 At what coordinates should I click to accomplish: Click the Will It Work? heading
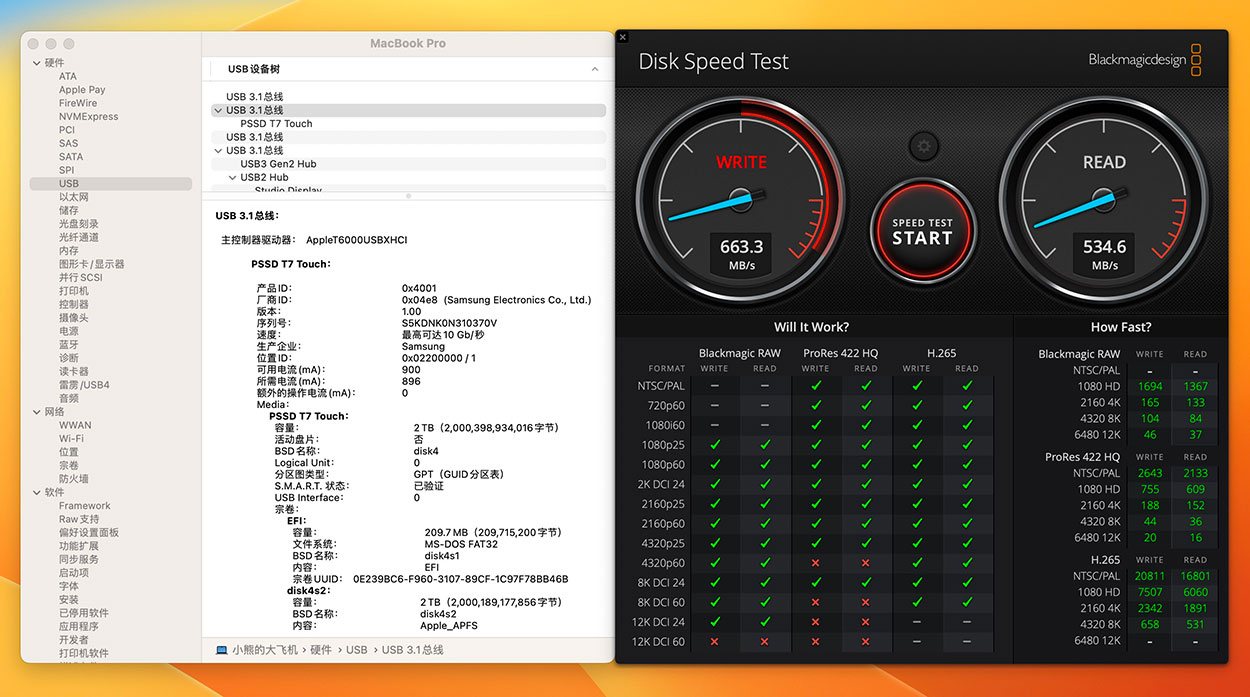tap(811, 327)
